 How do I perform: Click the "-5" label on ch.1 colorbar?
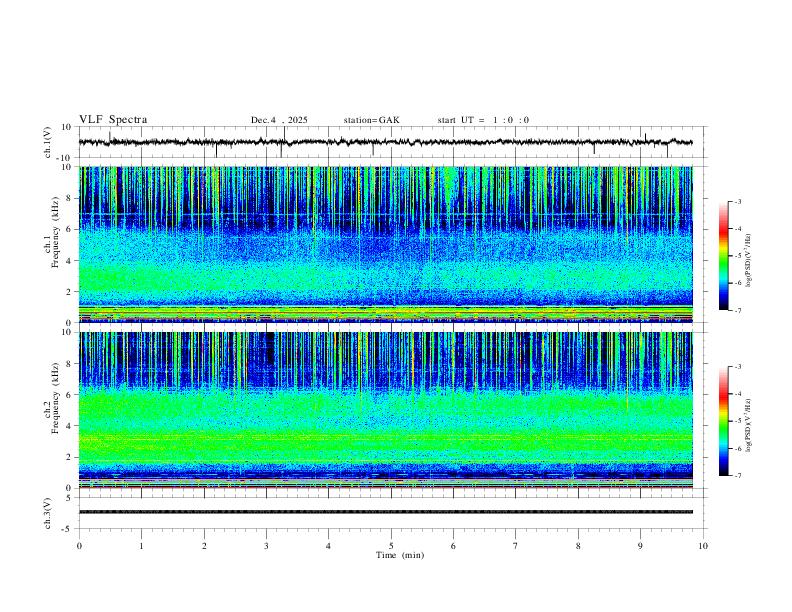coord(737,256)
